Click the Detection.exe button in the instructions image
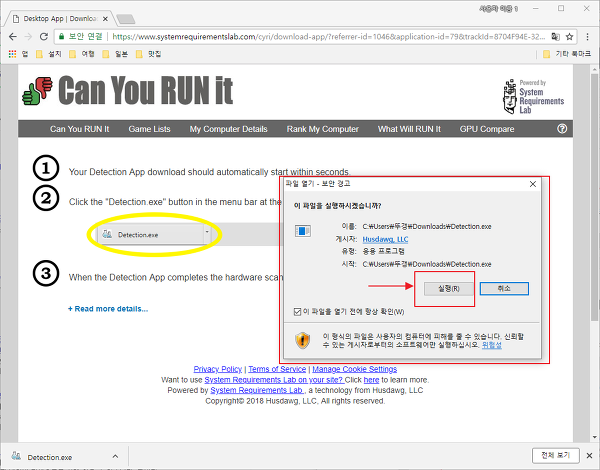 154,235
